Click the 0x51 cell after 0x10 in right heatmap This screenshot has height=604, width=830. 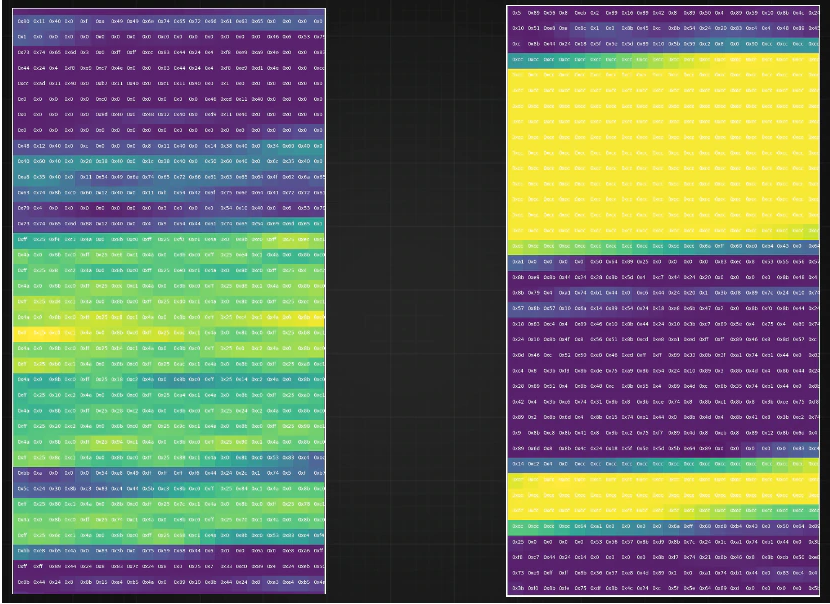tap(533, 29)
